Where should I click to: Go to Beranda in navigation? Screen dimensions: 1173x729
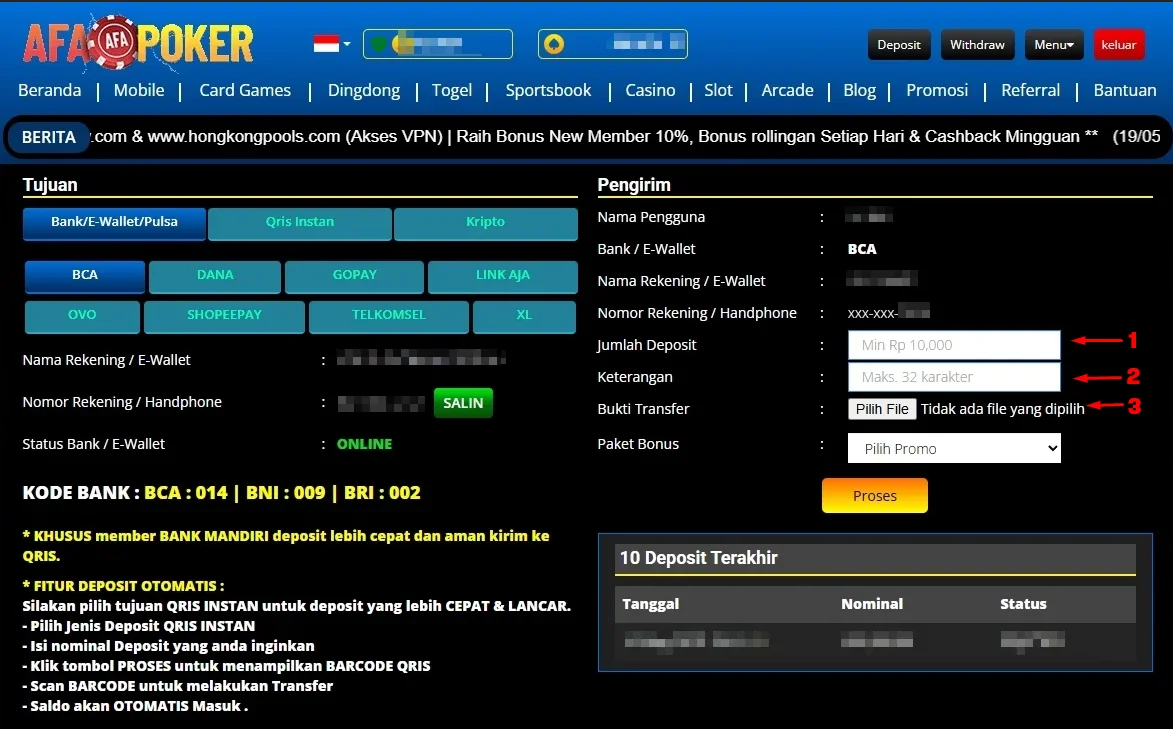click(x=49, y=91)
